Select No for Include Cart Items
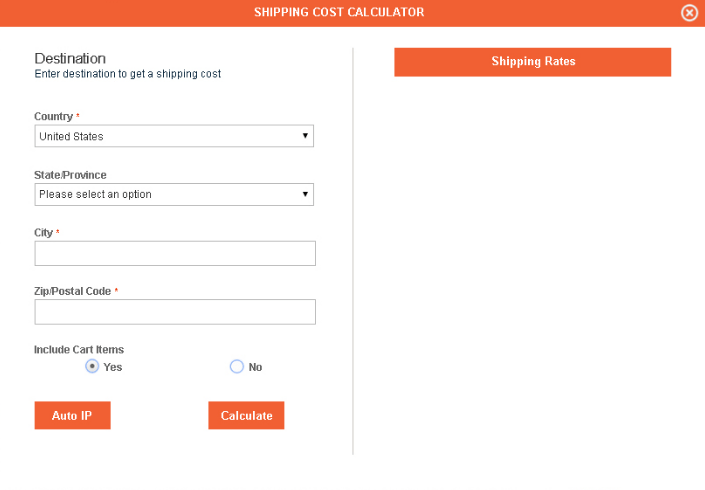705x490 pixels. (x=237, y=366)
